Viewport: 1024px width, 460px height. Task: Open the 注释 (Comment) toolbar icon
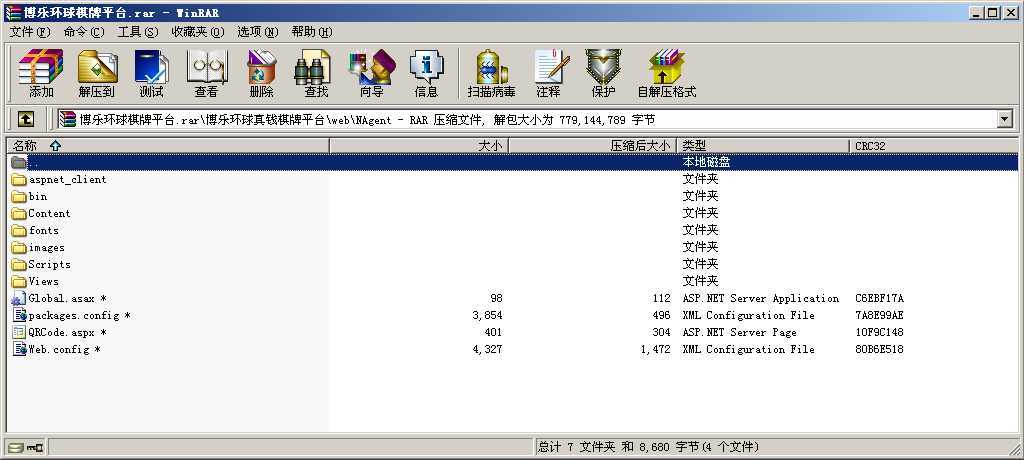click(548, 74)
